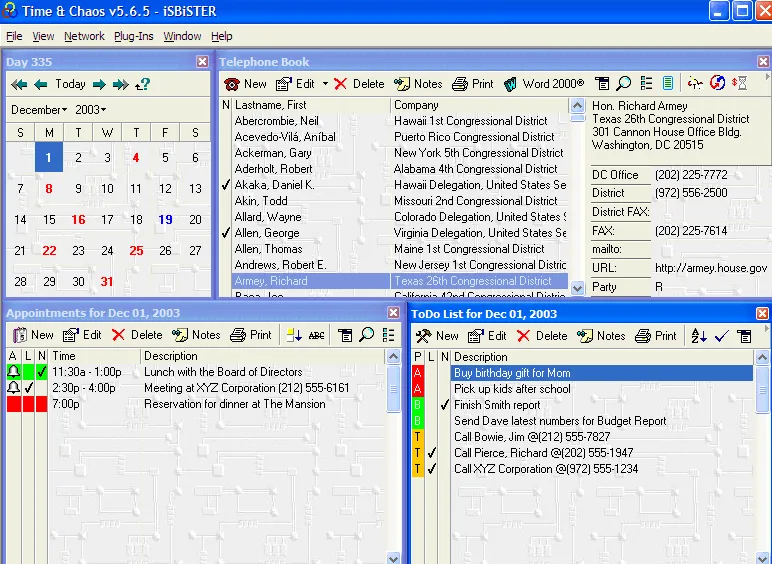Open the armey.house.gov URL link
772x564 pixels.
(711, 268)
